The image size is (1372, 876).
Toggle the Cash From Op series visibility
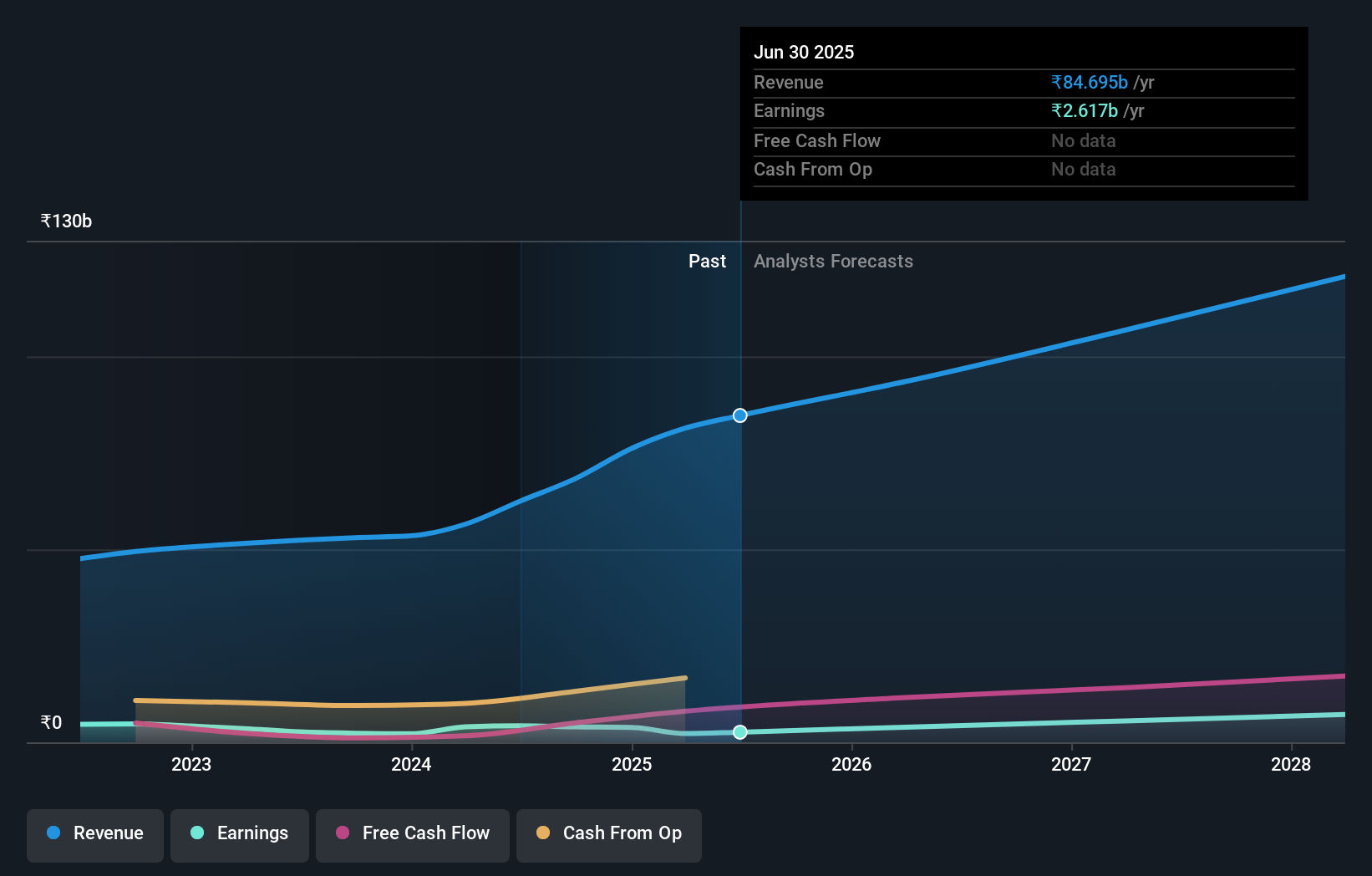coord(608,835)
